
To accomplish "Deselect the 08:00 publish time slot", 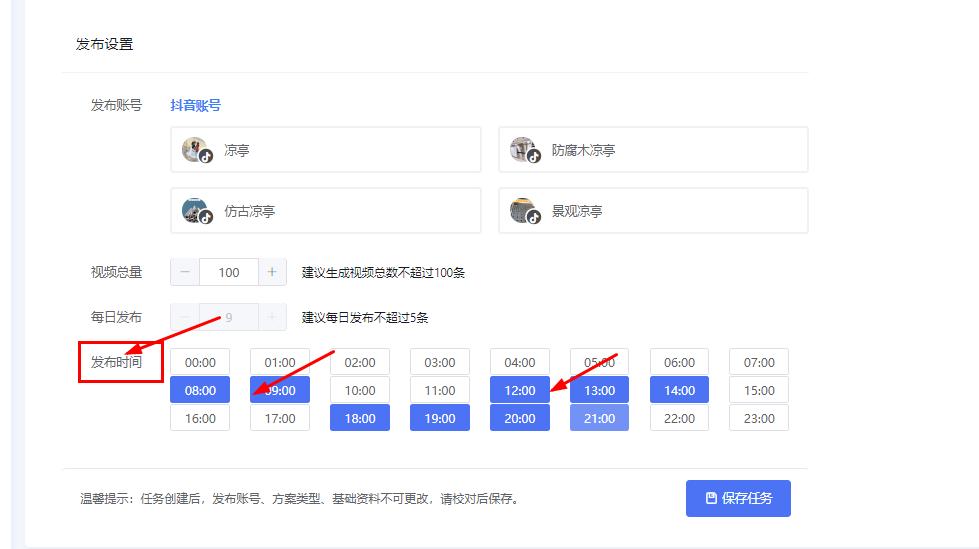I will pyautogui.click(x=200, y=390).
